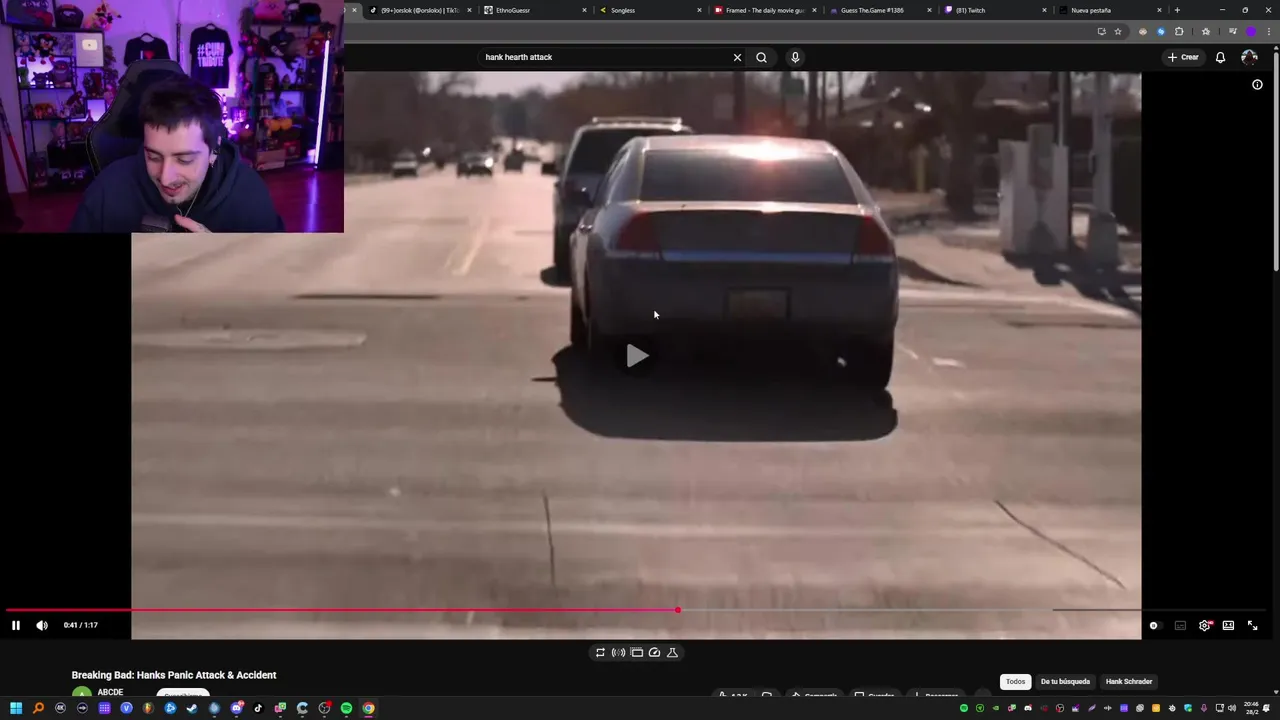The image size is (1280, 720).
Task: Select the Todos filter chip
Action: (1015, 682)
